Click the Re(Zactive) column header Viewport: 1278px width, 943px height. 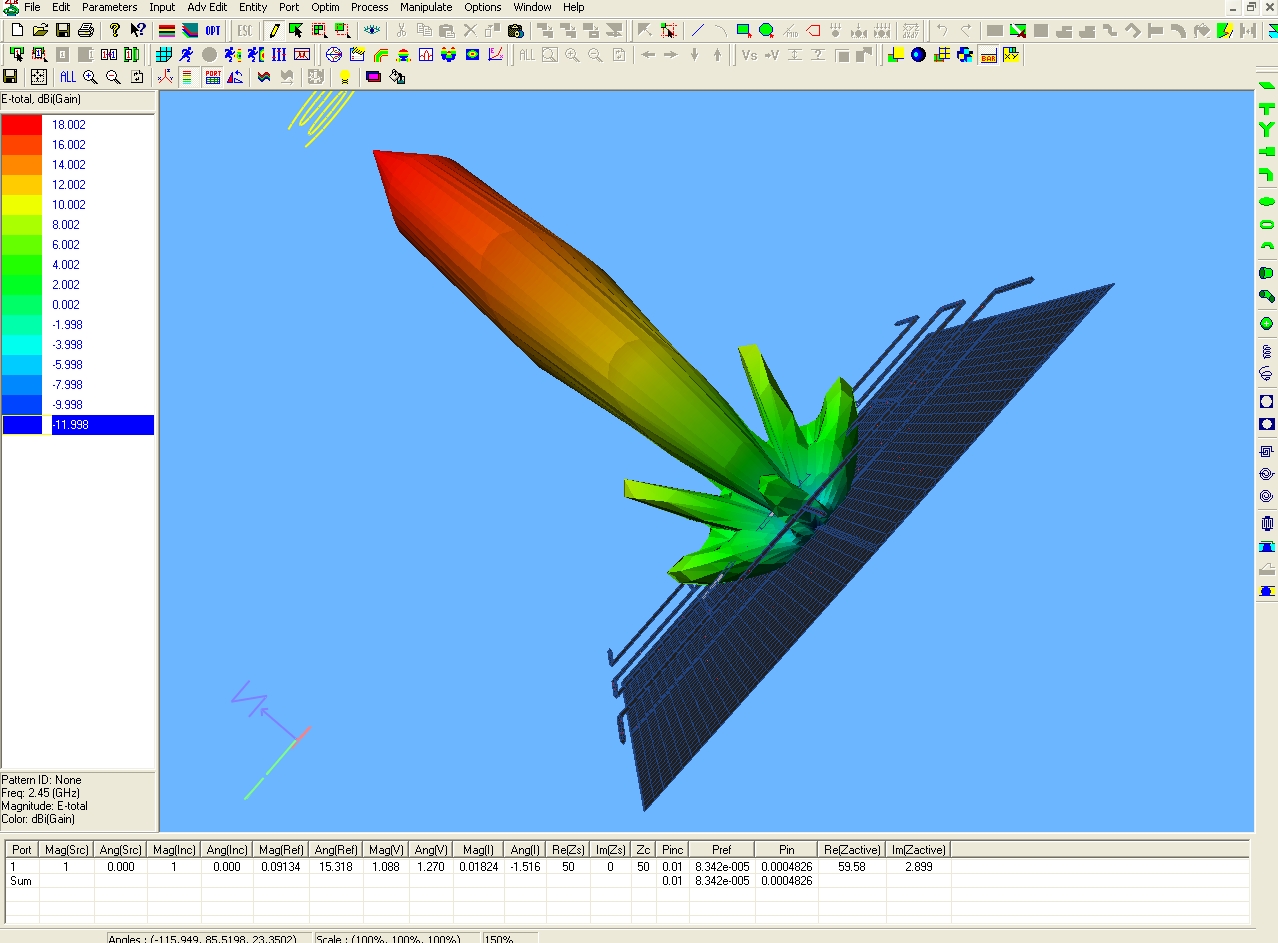point(852,850)
